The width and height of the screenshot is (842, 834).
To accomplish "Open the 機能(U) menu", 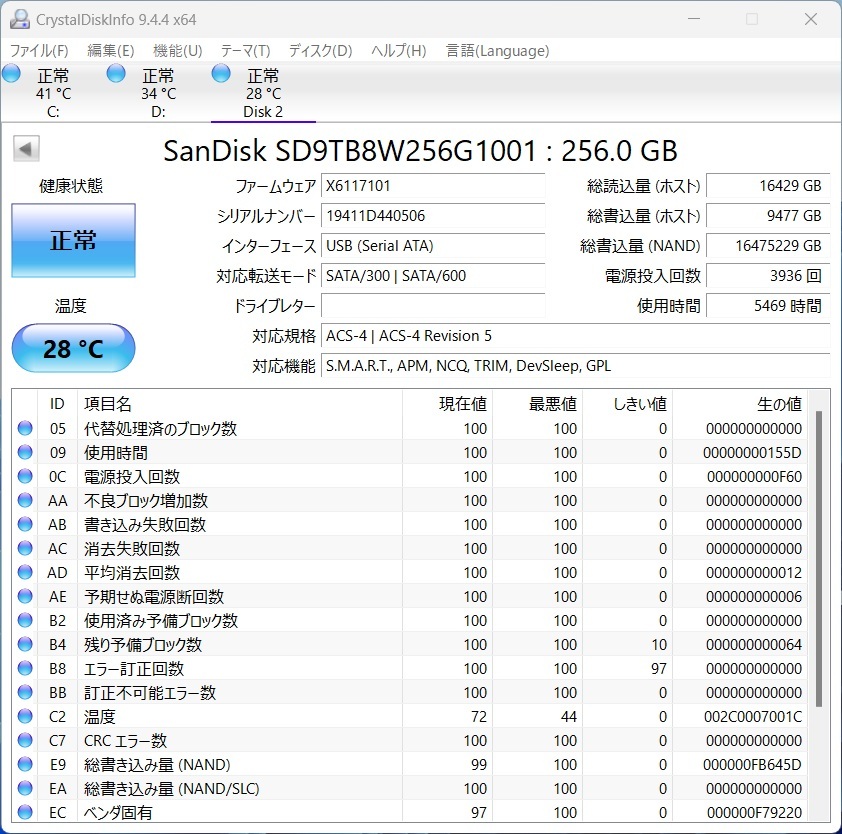I will [x=178, y=51].
